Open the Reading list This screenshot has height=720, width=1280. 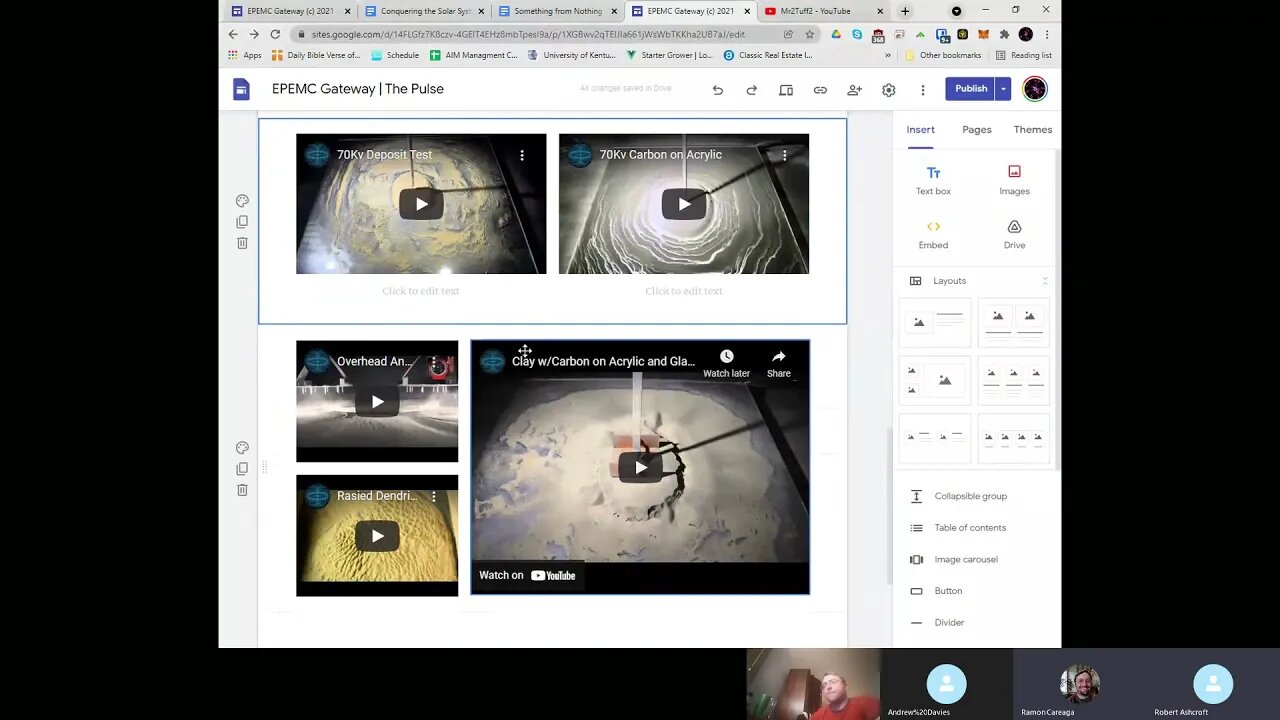click(1023, 55)
